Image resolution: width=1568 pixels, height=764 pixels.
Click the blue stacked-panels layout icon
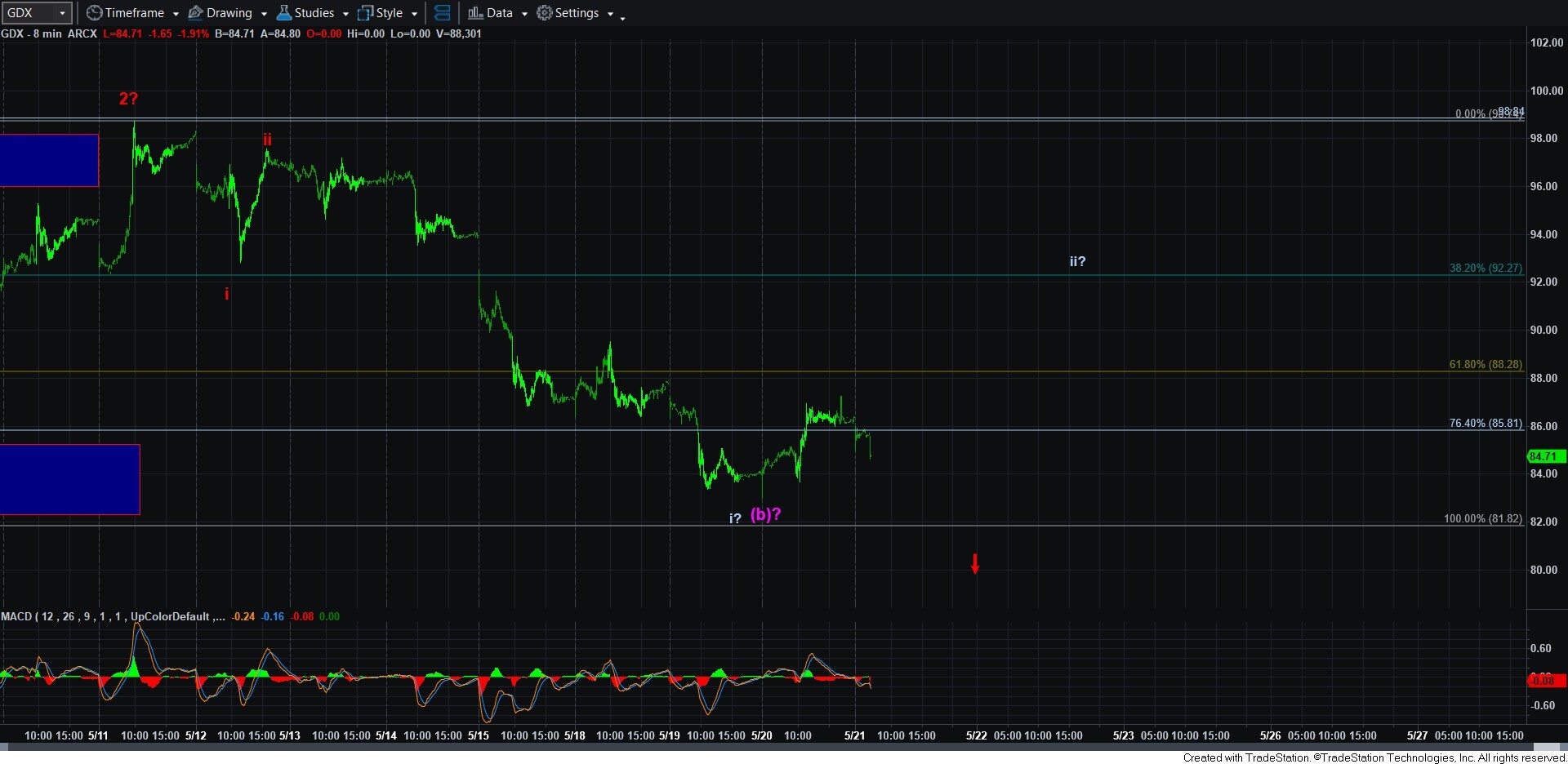(443, 13)
